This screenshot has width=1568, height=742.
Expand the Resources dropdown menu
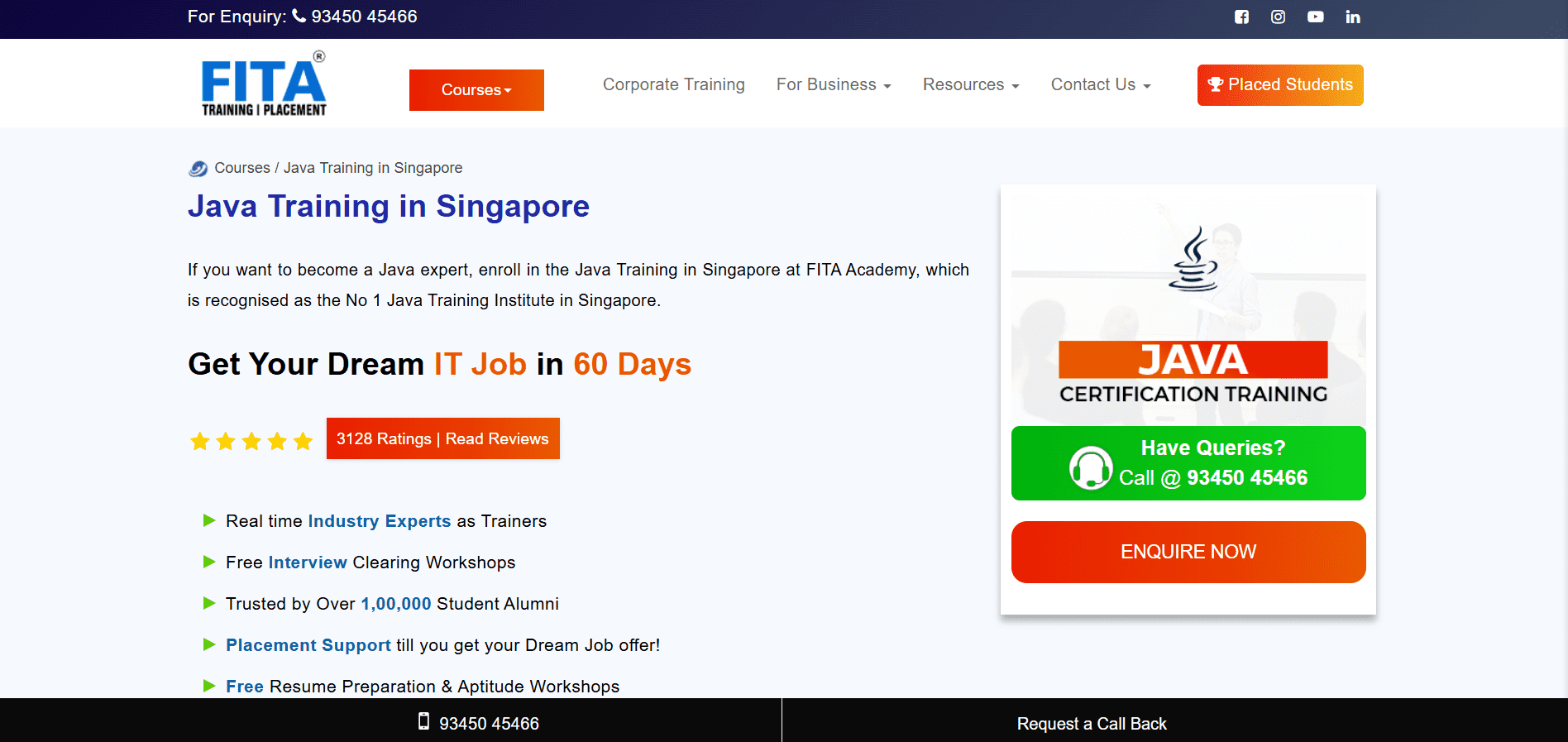[x=970, y=85]
